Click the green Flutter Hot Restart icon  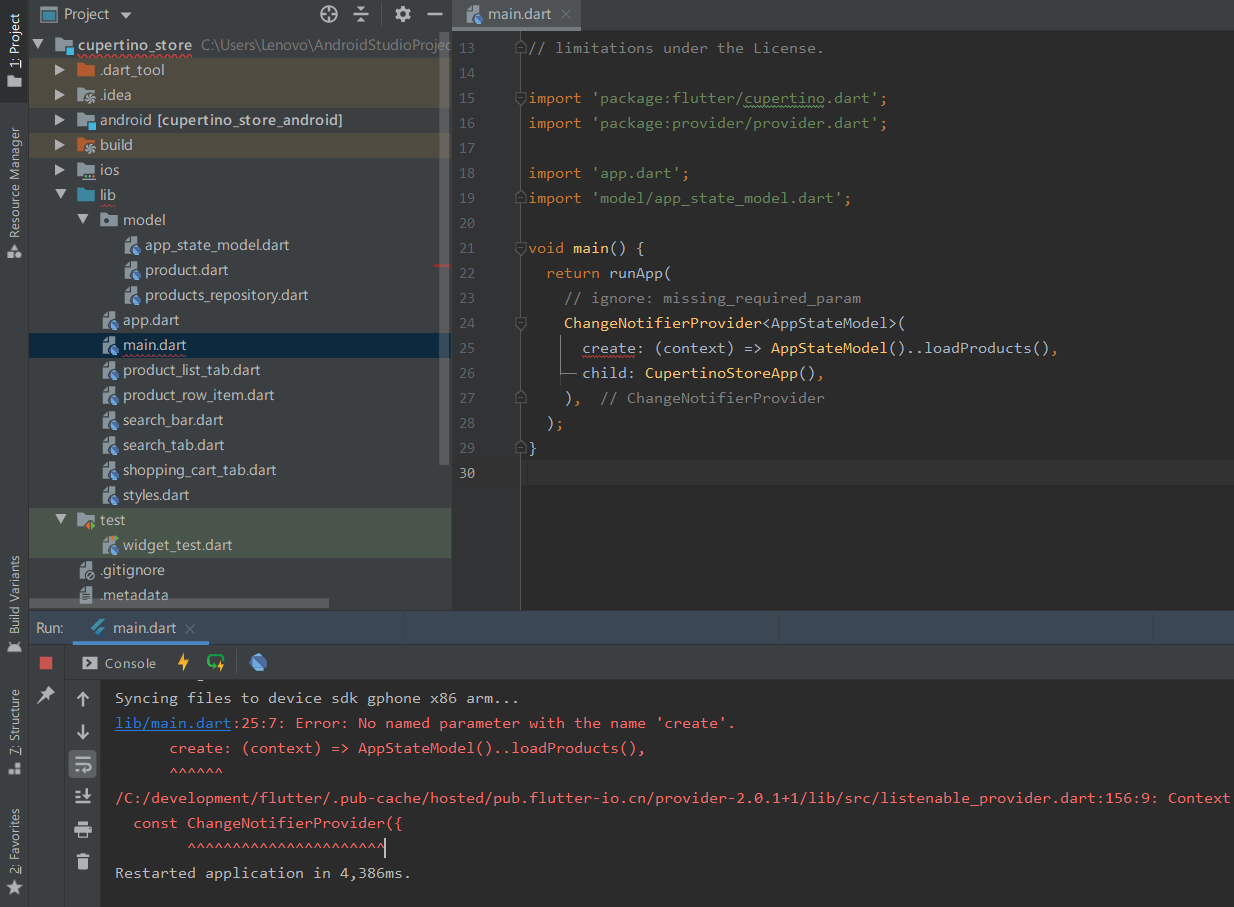(216, 662)
